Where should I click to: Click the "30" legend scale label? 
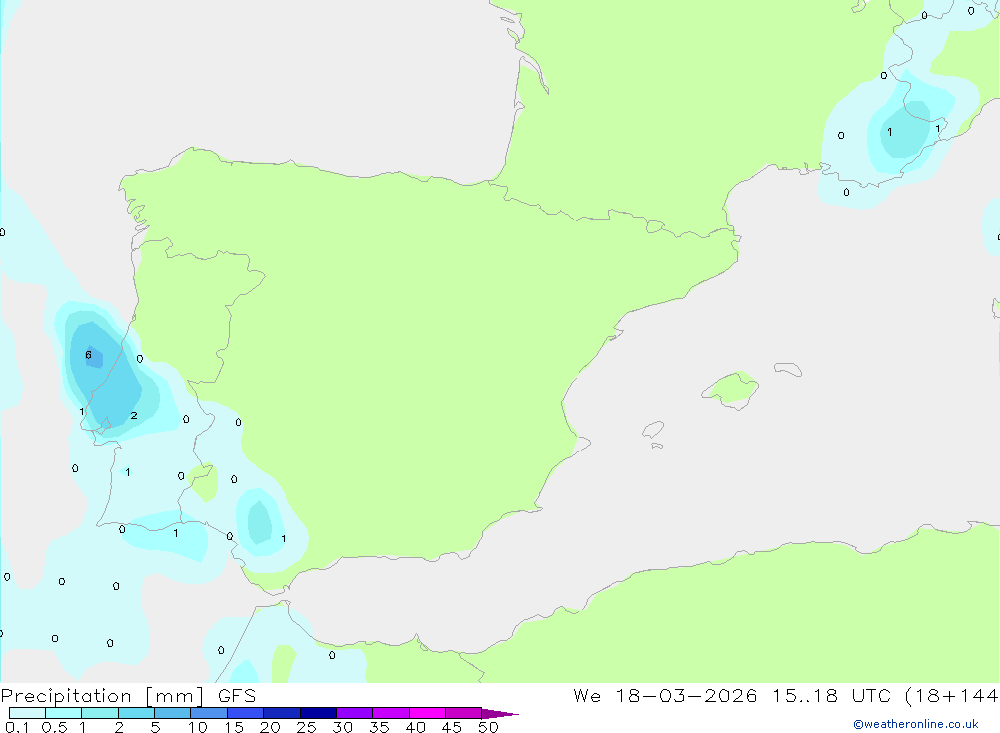pyautogui.click(x=342, y=727)
